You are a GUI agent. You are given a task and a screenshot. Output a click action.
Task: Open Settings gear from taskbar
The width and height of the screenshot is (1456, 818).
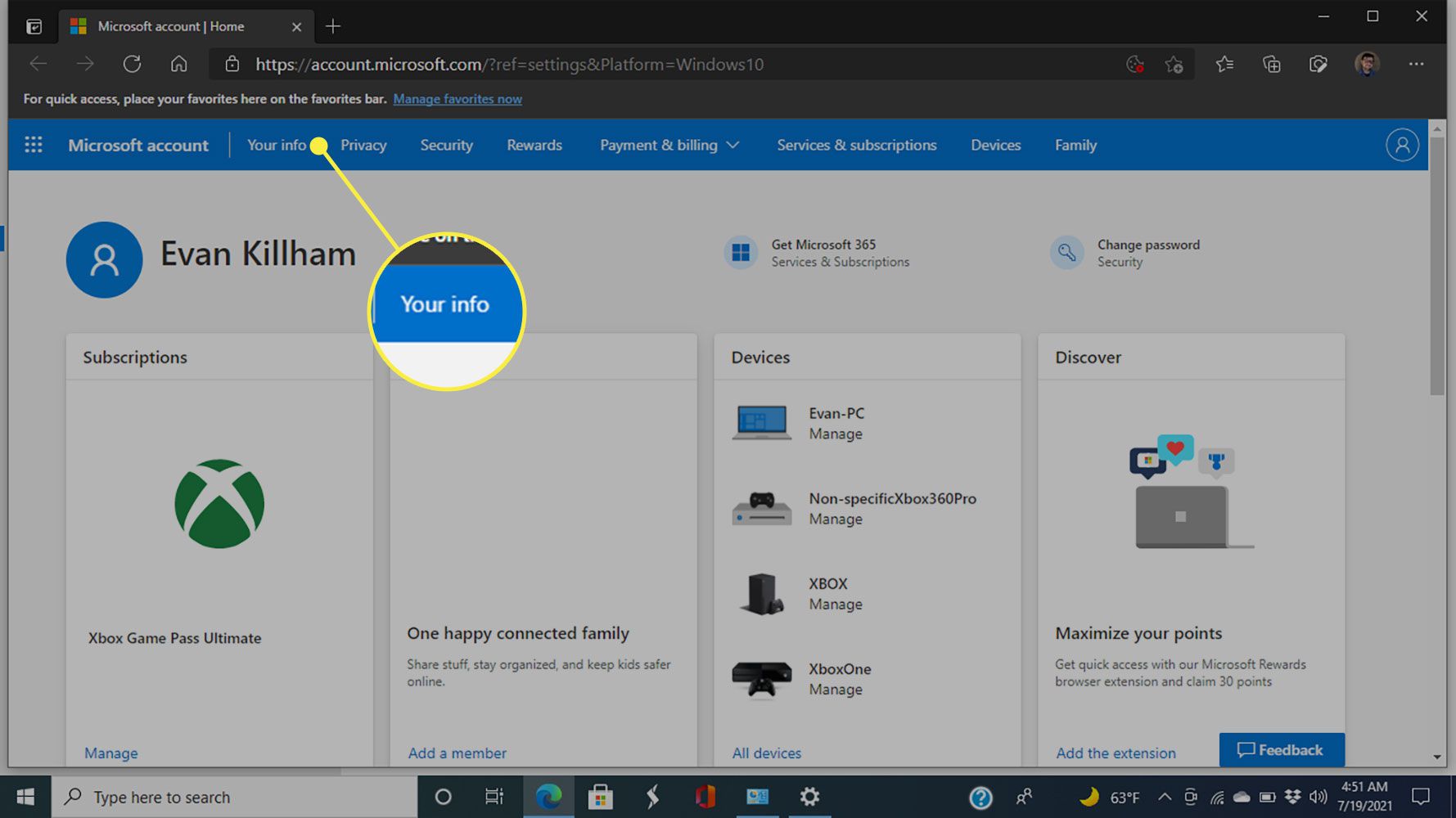coord(809,797)
